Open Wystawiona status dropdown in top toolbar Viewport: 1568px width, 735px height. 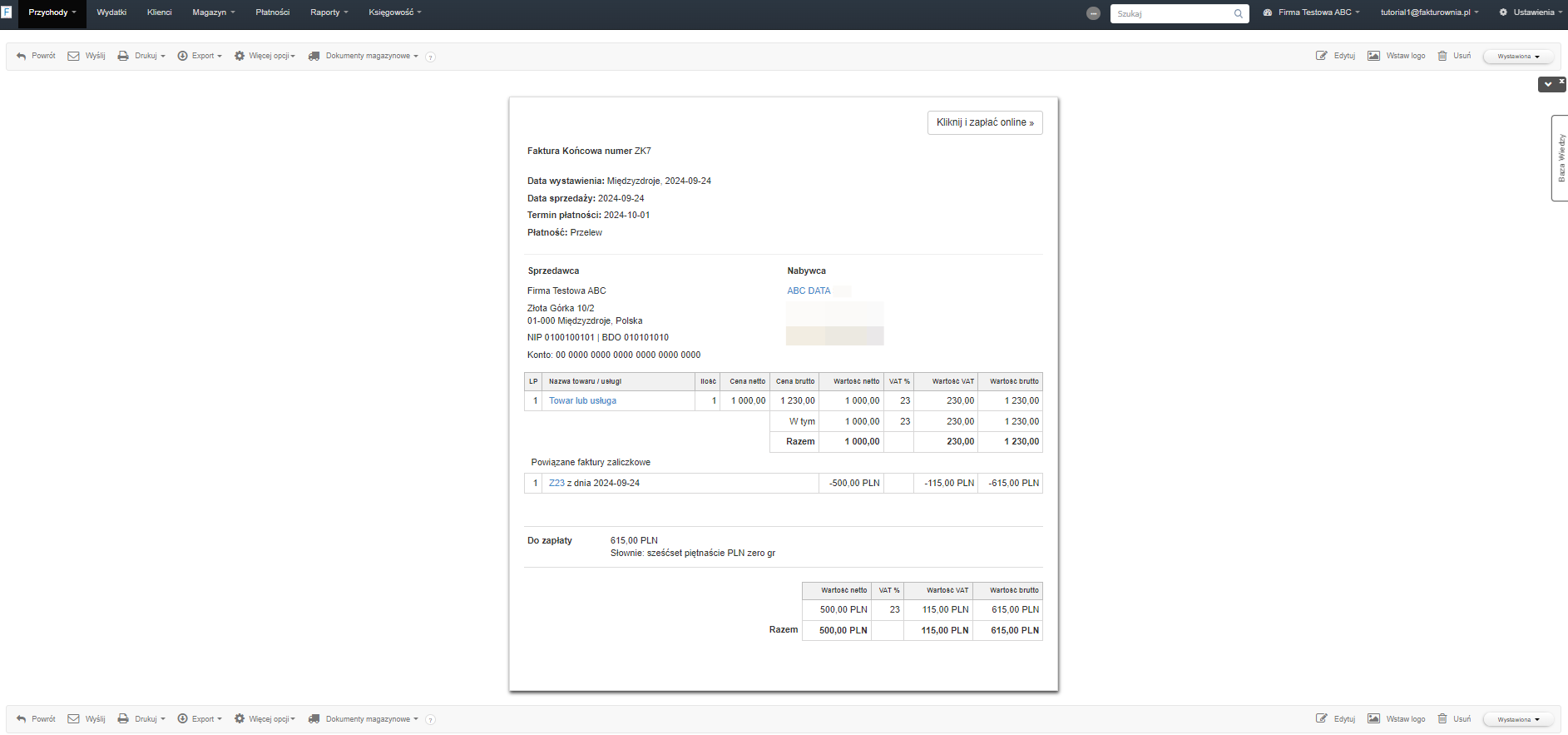[1518, 57]
